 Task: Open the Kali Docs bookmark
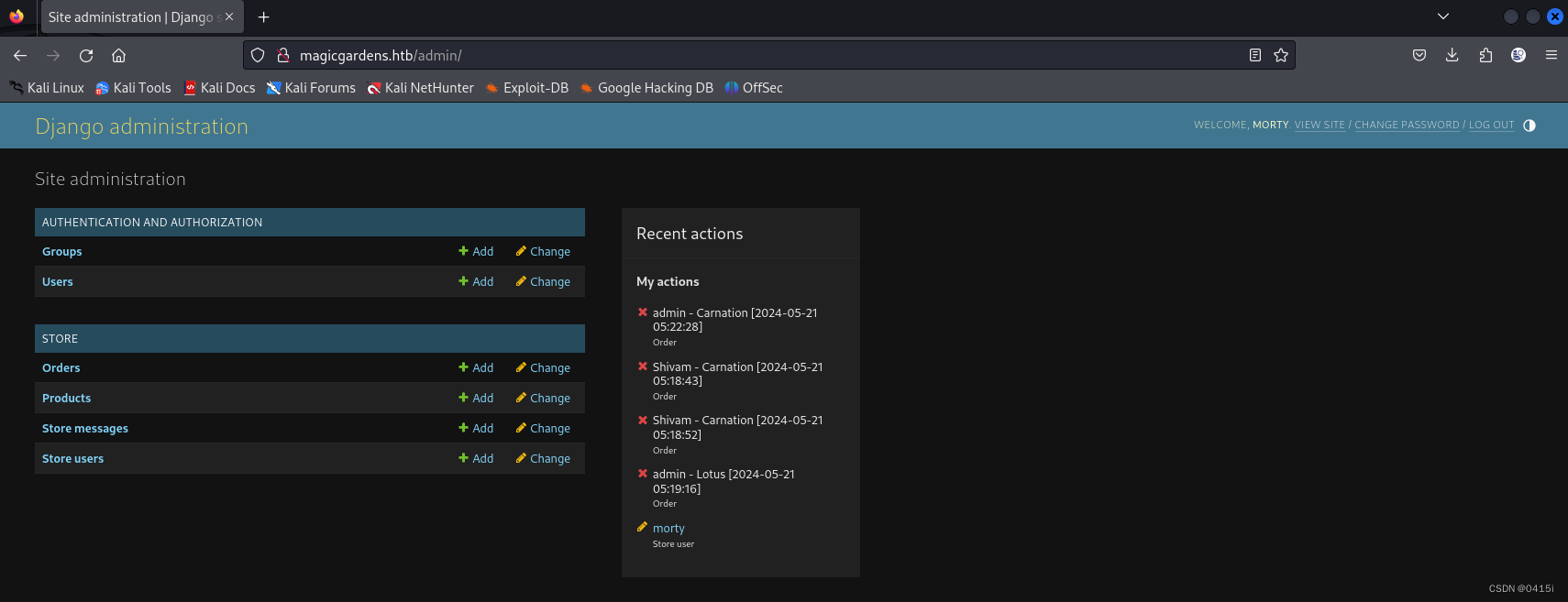coord(219,88)
